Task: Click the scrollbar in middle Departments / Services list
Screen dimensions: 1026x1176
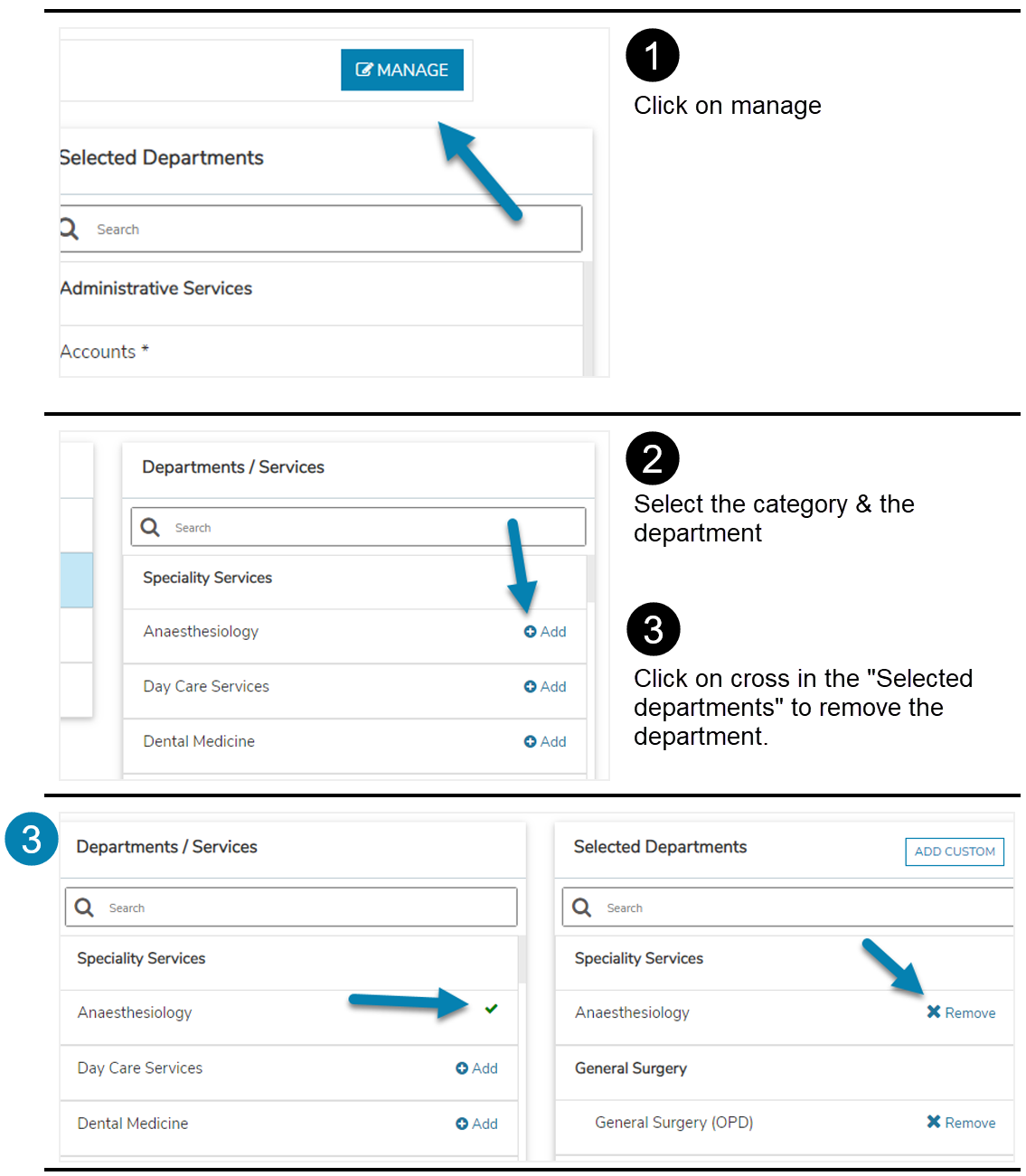Action: pos(590,579)
